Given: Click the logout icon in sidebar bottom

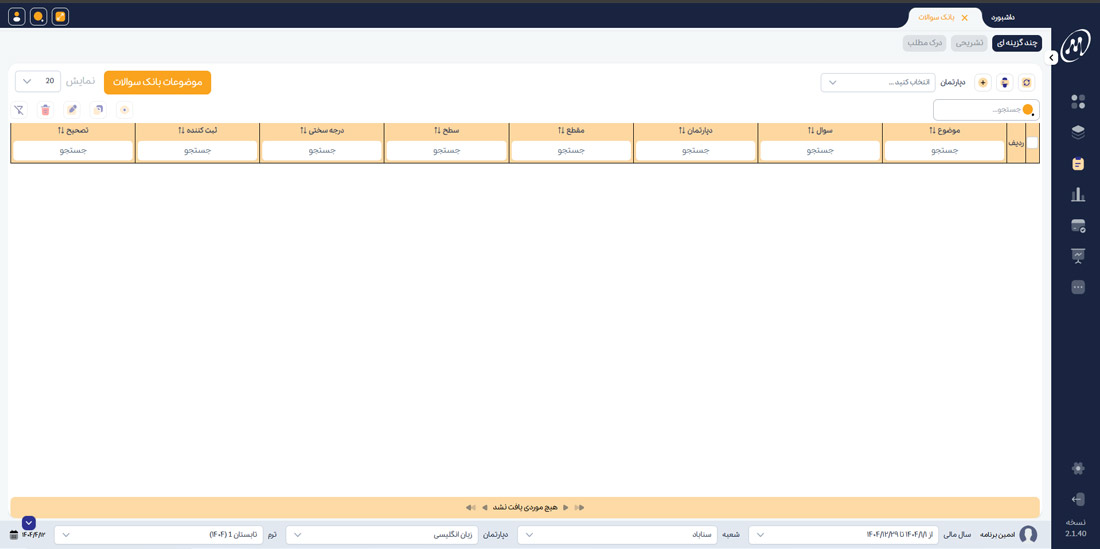Looking at the screenshot, I should [1078, 499].
